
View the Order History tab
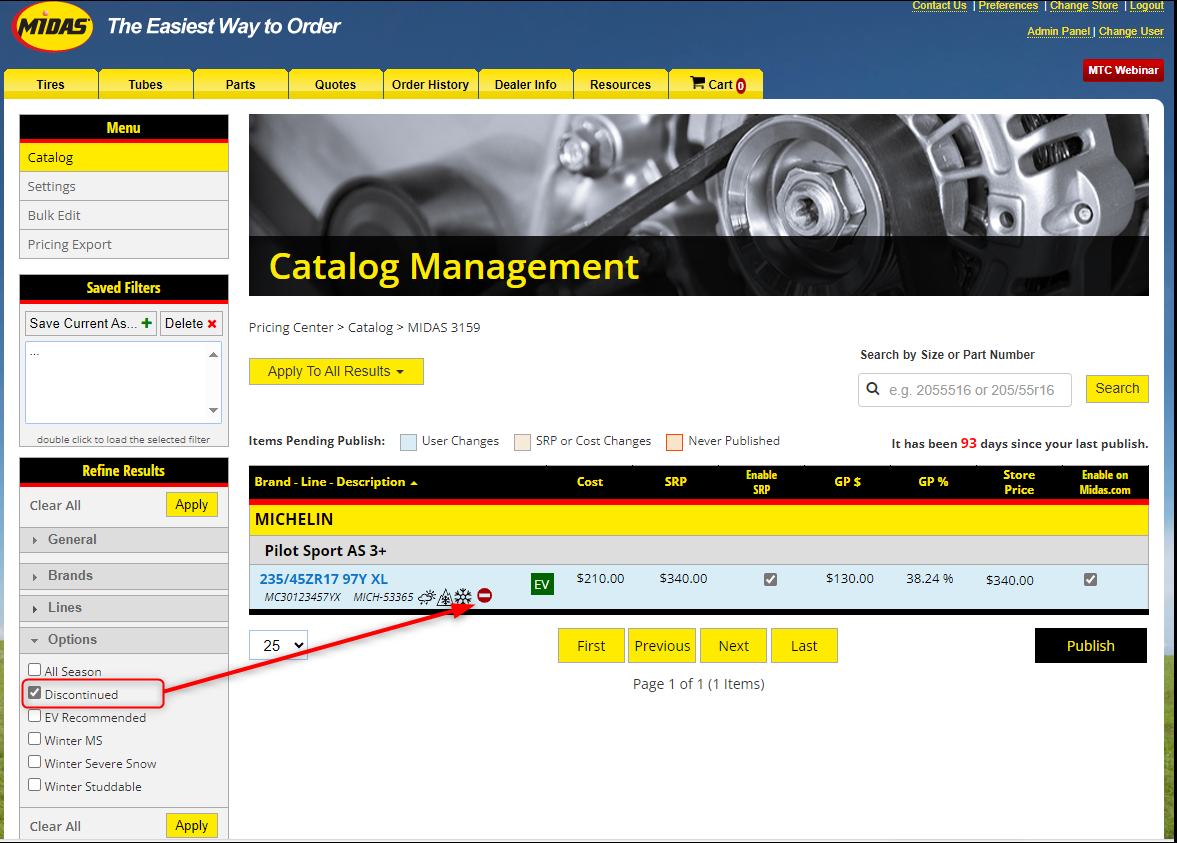430,84
